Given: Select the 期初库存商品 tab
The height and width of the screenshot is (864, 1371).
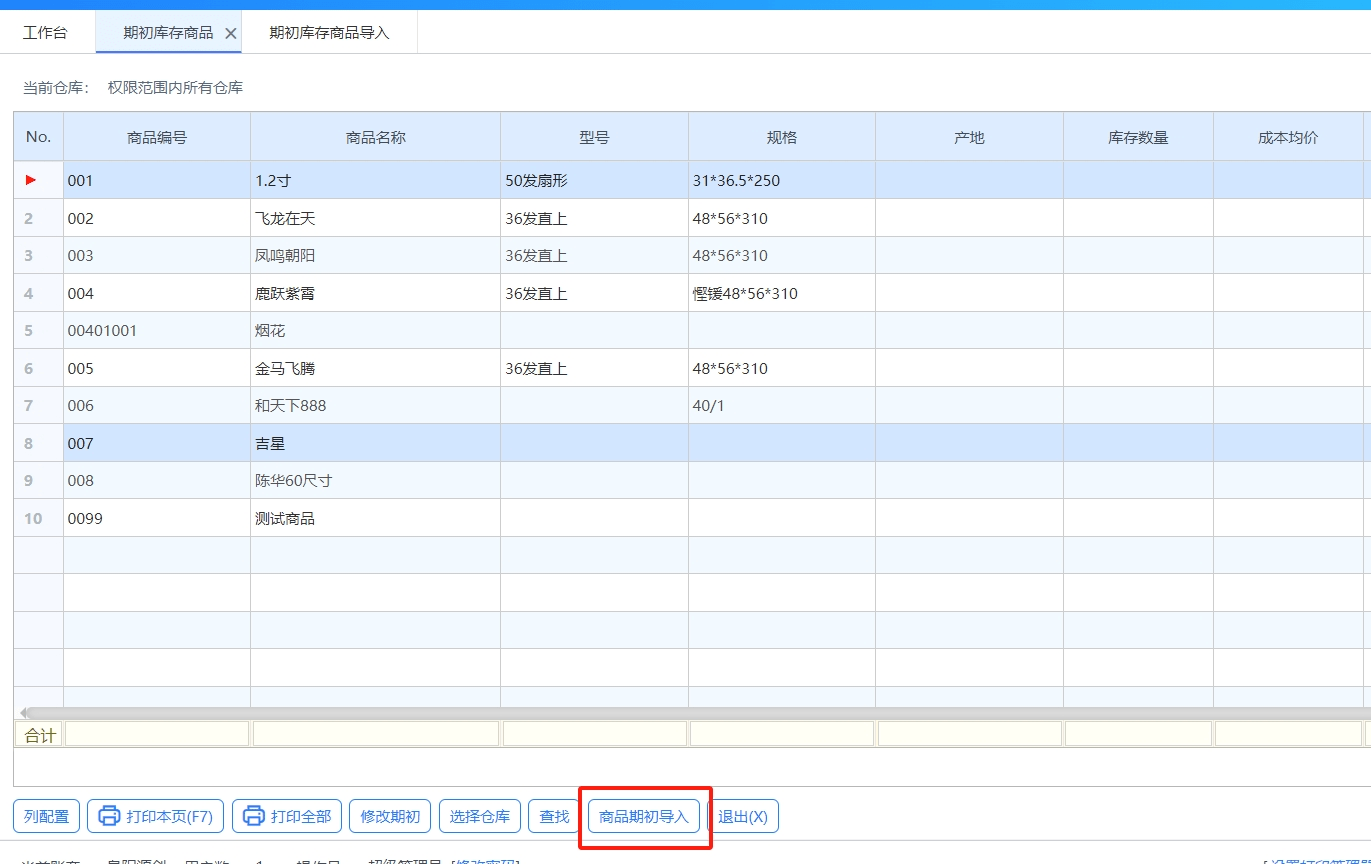Looking at the screenshot, I should 168,33.
